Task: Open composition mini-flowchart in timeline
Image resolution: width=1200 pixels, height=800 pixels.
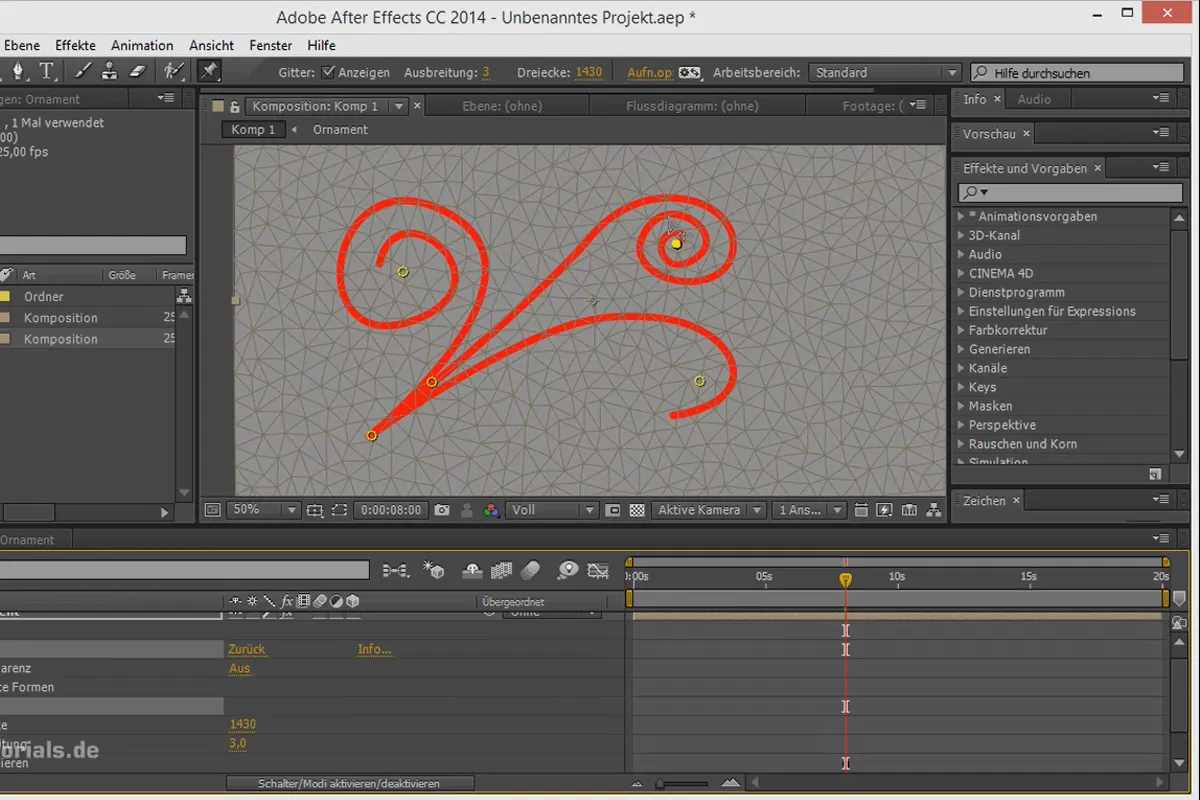Action: pos(396,570)
